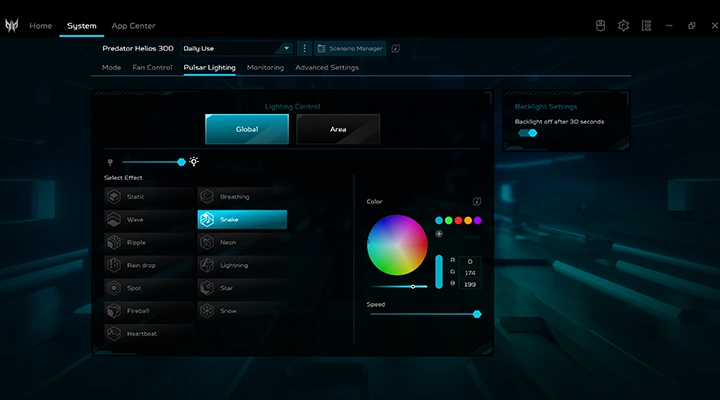This screenshot has width=720, height=400.
Task: Open settings gear icon in title bar
Action: click(x=623, y=25)
